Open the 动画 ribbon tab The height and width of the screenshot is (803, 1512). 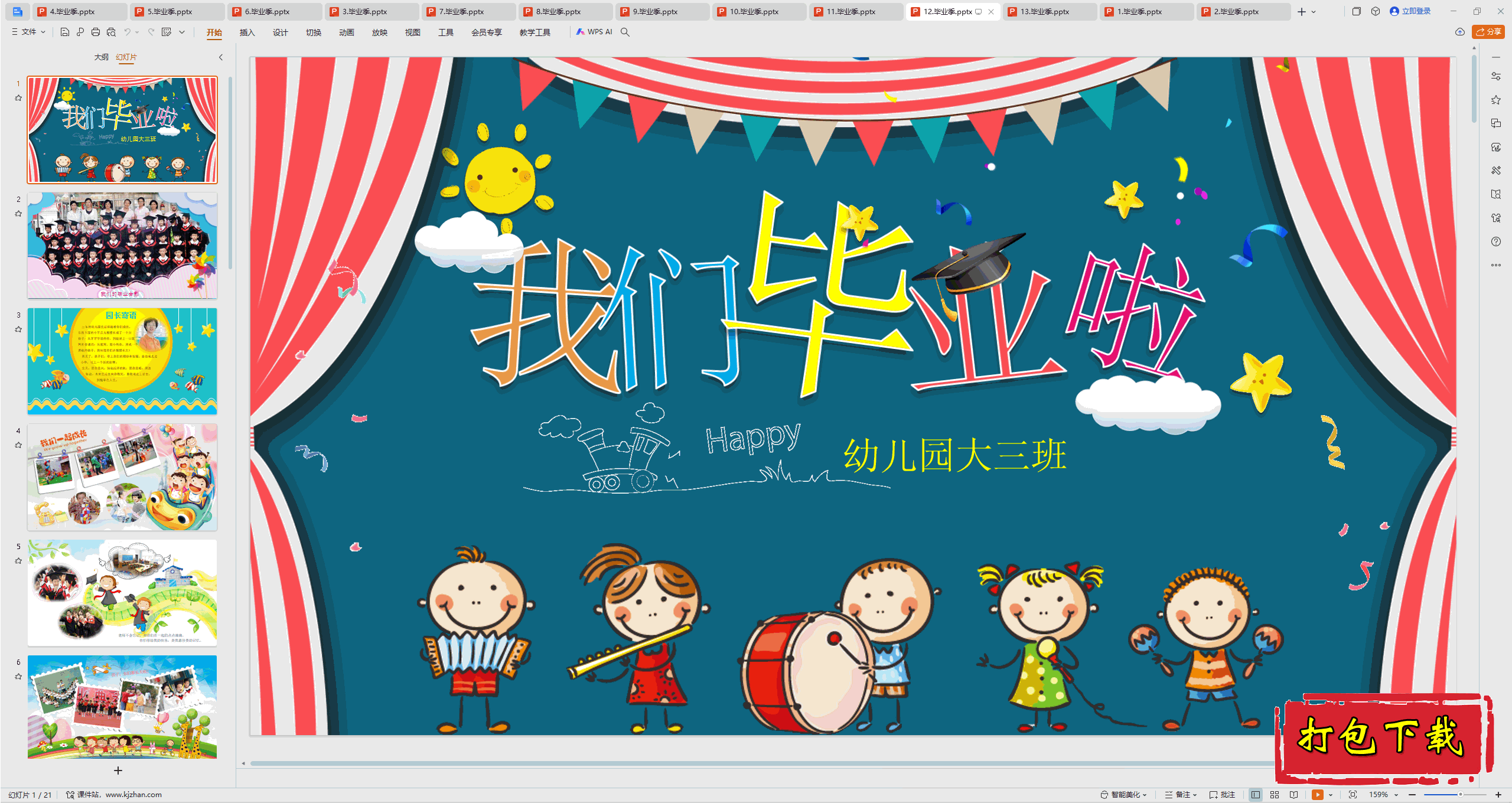pyautogui.click(x=346, y=32)
